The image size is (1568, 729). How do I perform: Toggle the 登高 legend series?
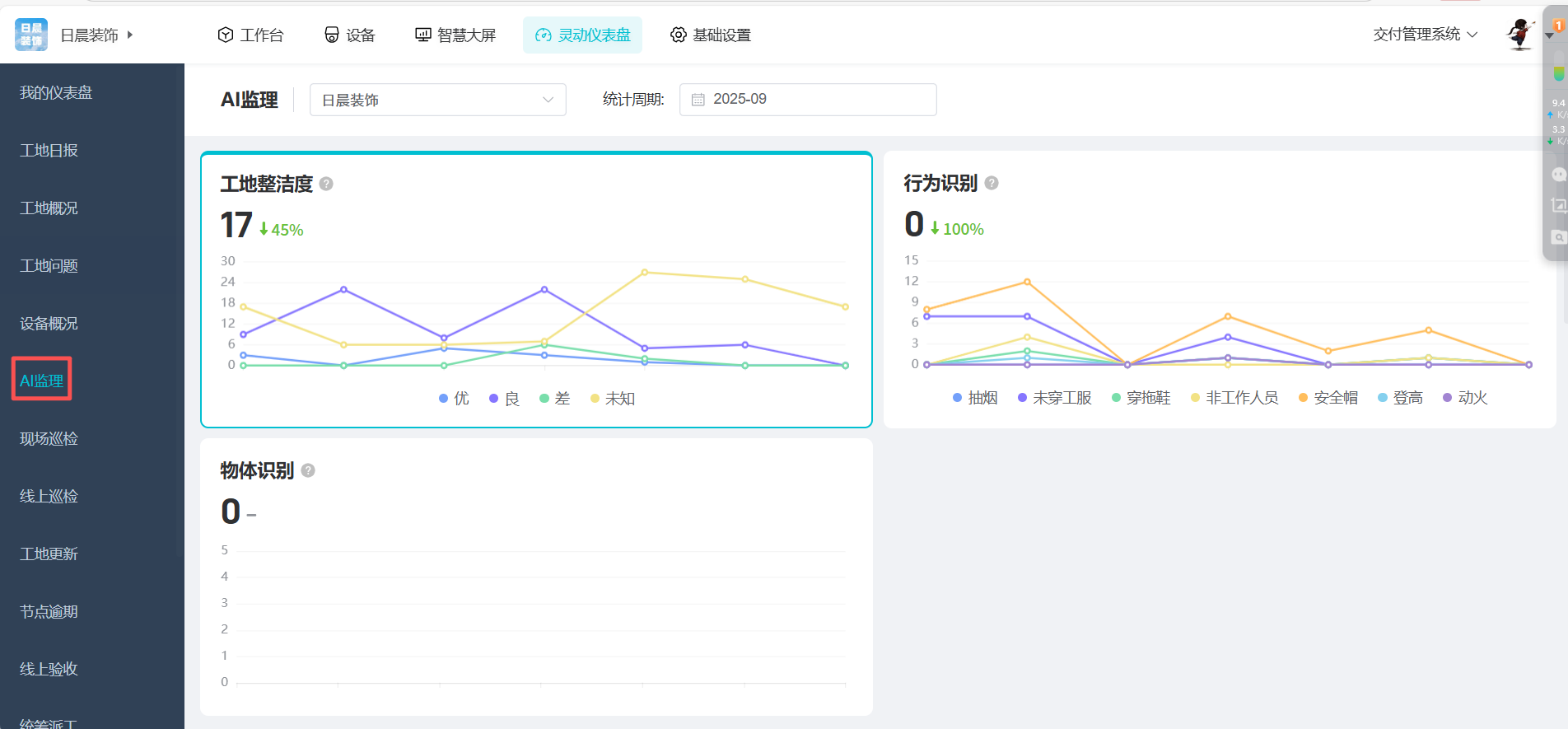pyautogui.click(x=1401, y=398)
